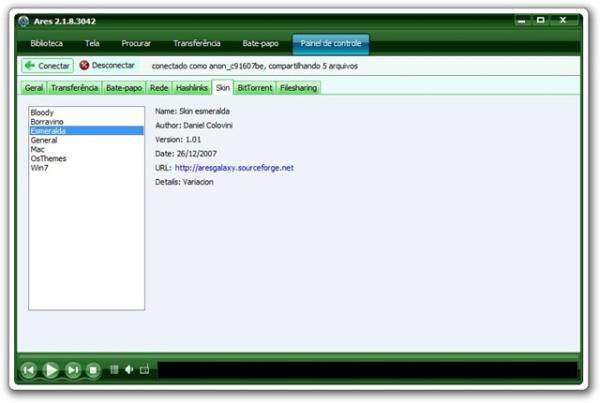This screenshot has height=403, width=600.
Task: Click the repeat icon beside the volume
Action: tap(144, 370)
